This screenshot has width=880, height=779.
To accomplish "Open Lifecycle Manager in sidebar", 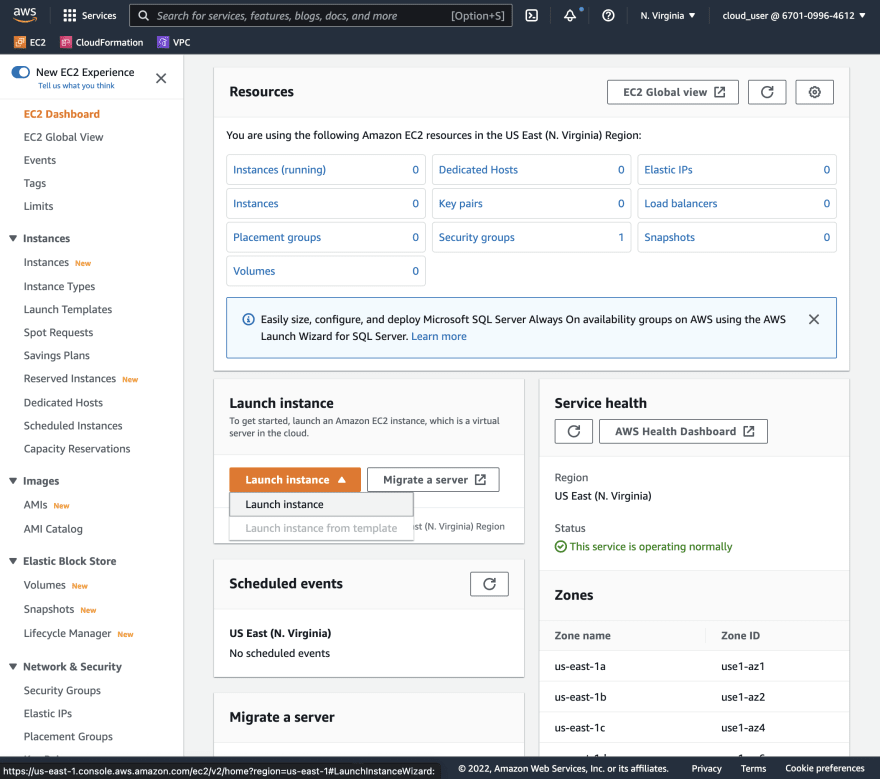I will pos(67,633).
